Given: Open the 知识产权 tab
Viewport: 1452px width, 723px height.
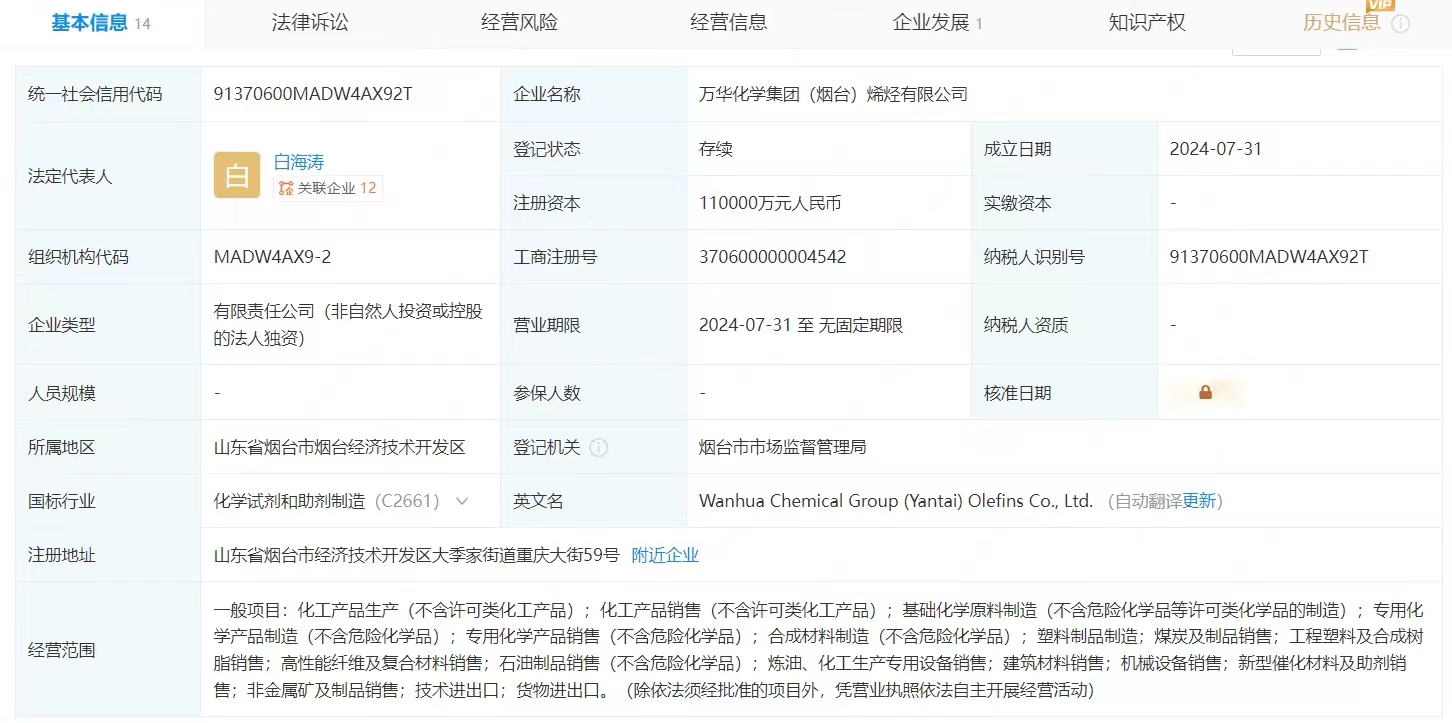Looking at the screenshot, I should tap(1147, 22).
